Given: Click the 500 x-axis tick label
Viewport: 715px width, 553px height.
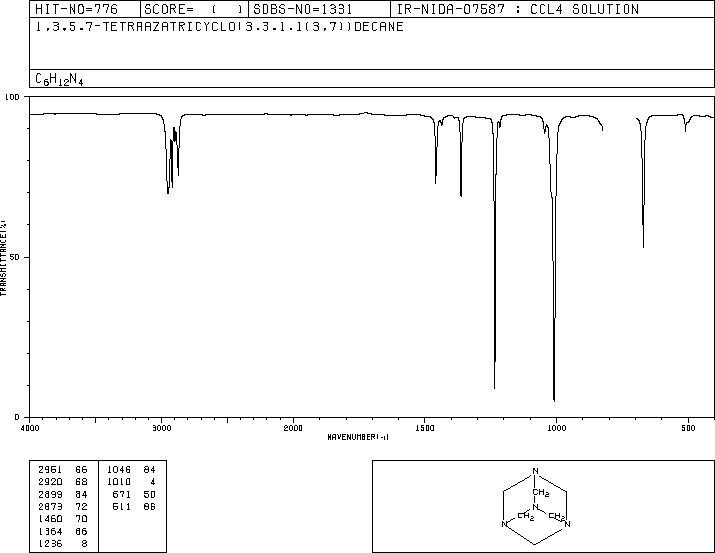Looking at the screenshot, I should 688,428.
